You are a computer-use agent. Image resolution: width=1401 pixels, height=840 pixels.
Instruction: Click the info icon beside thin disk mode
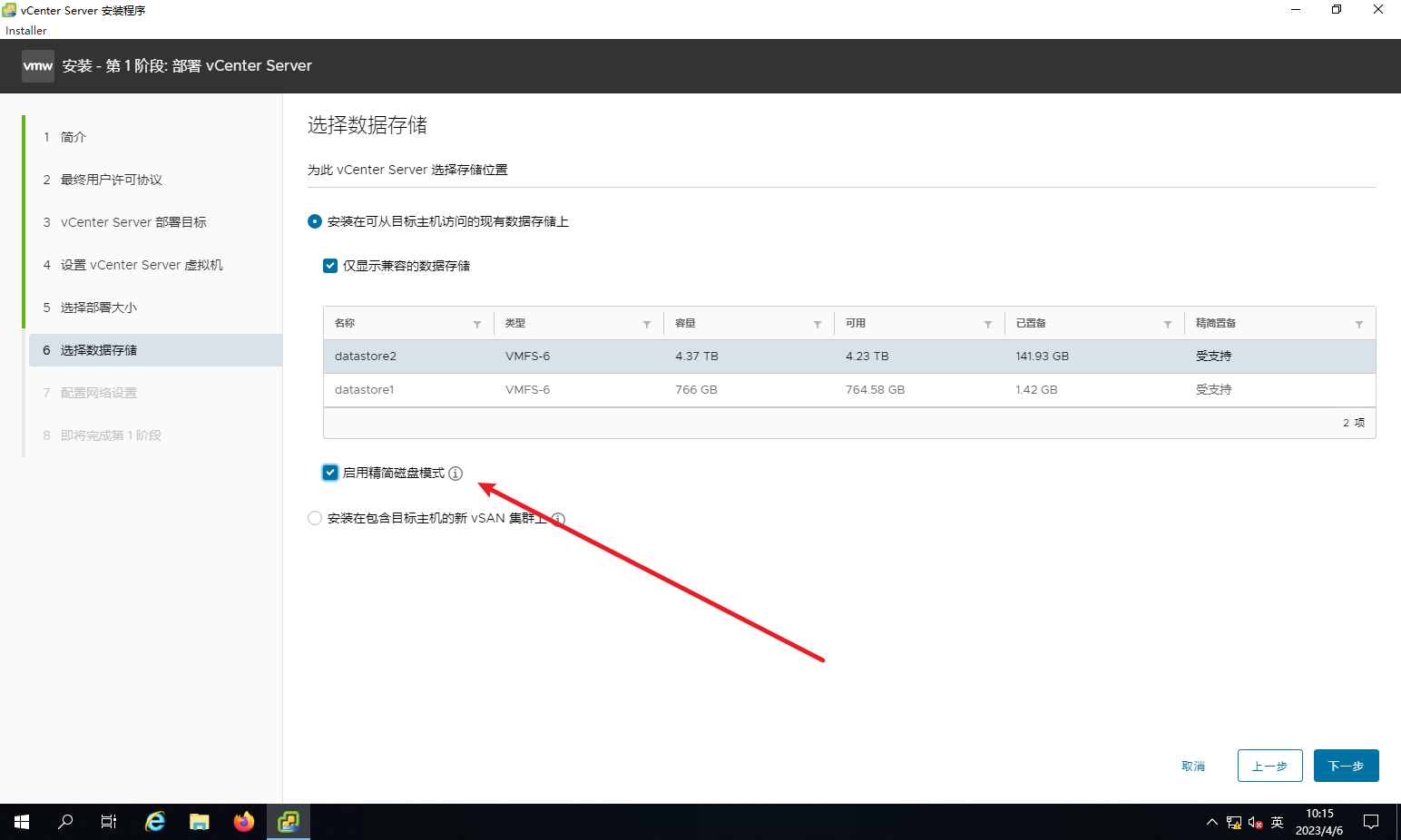[456, 474]
